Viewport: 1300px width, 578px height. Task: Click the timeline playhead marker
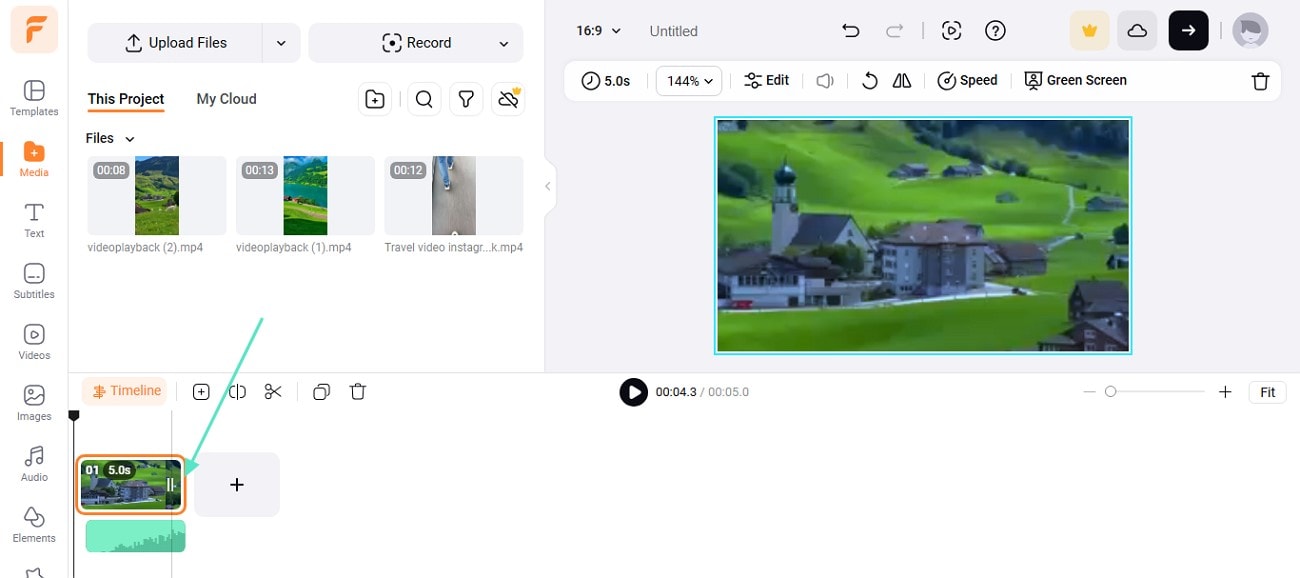[x=73, y=415]
